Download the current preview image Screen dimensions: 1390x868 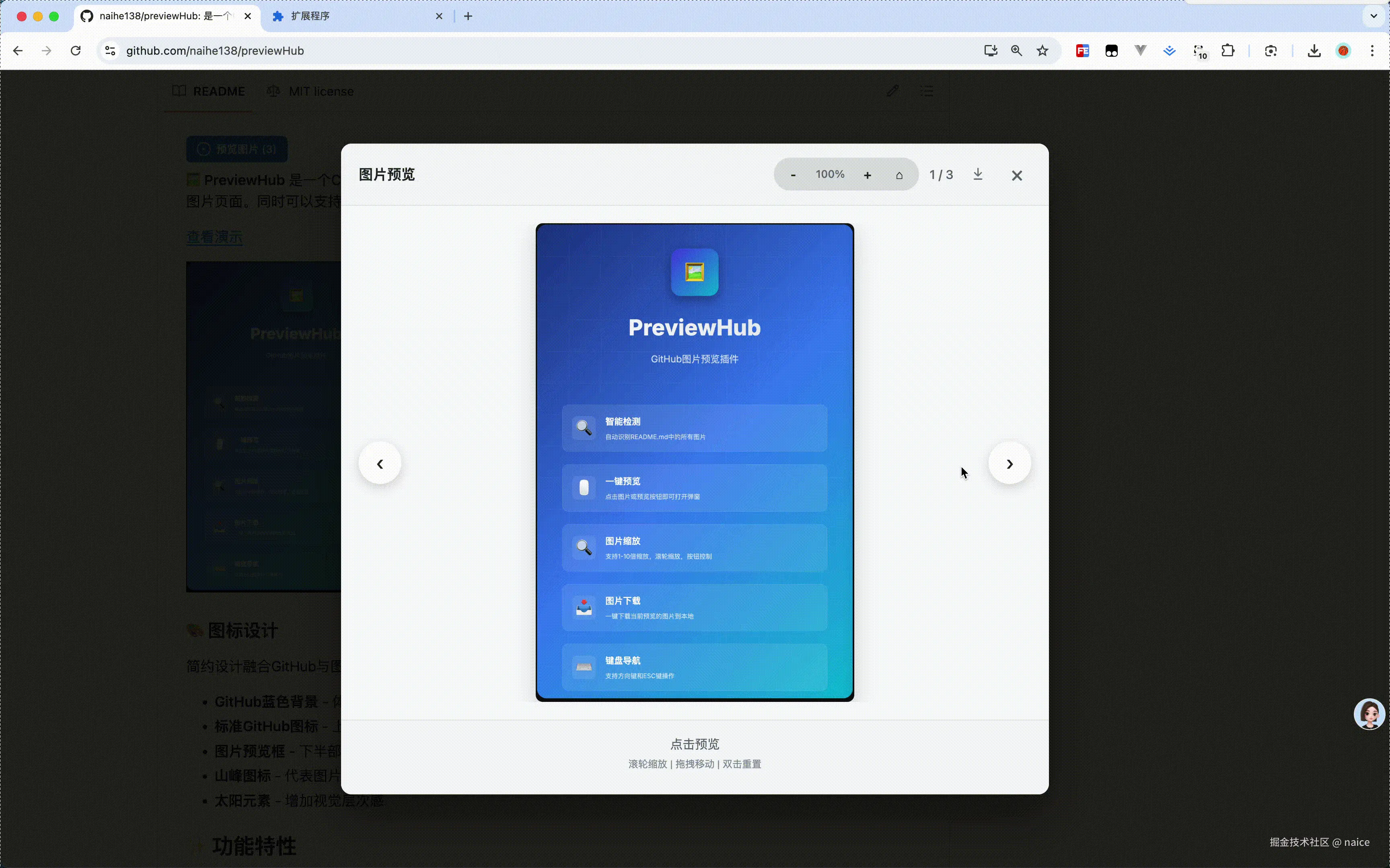click(x=979, y=175)
